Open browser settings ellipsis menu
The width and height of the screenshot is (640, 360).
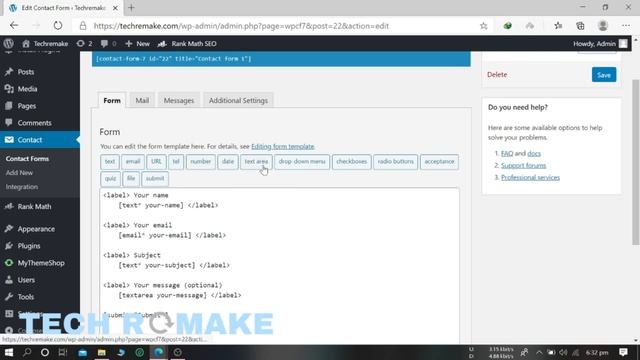click(x=626, y=26)
